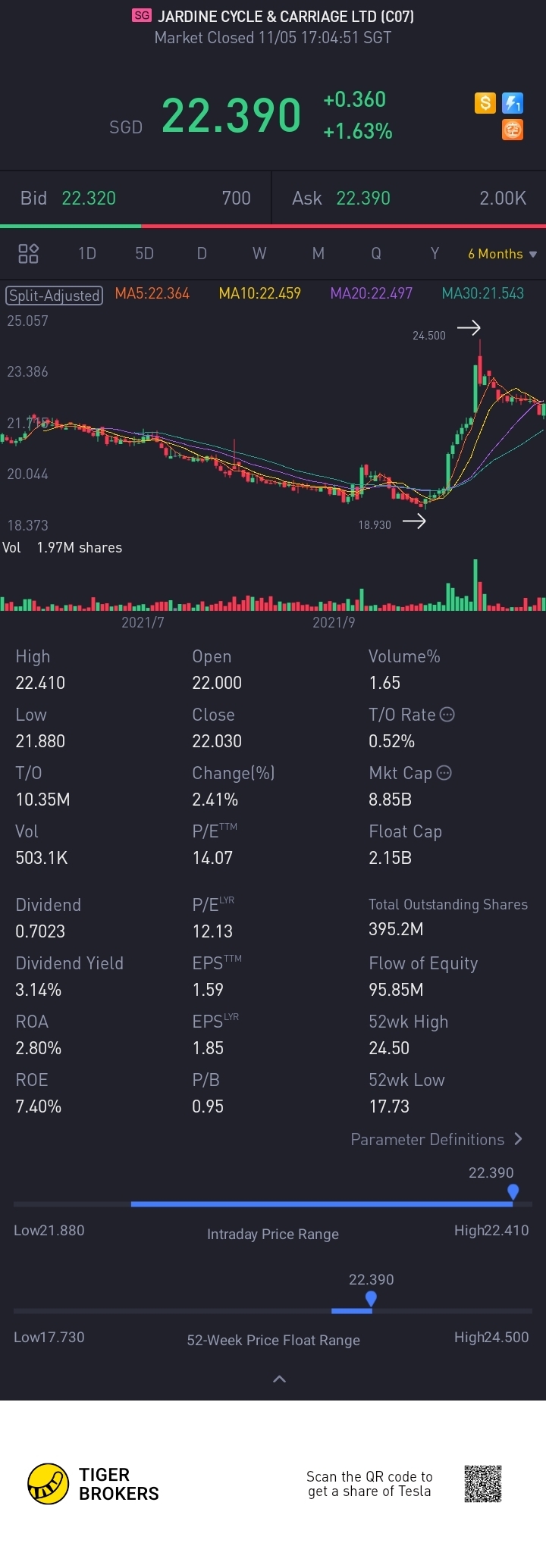Tap the JARDINE CYCLE & CARRIAGE LTD title
Screen dimensions: 546x1568
point(286,16)
